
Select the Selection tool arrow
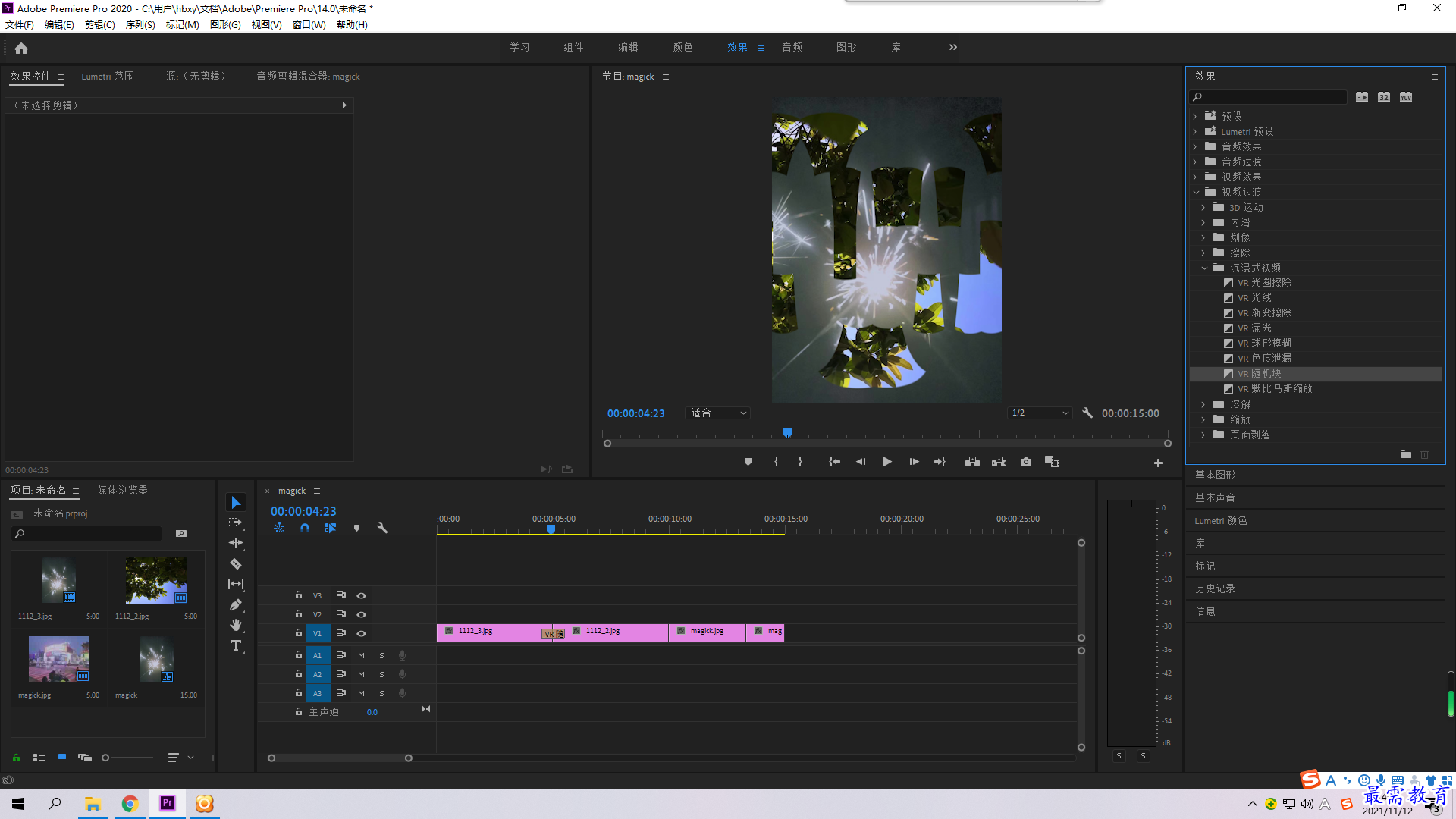(236, 503)
